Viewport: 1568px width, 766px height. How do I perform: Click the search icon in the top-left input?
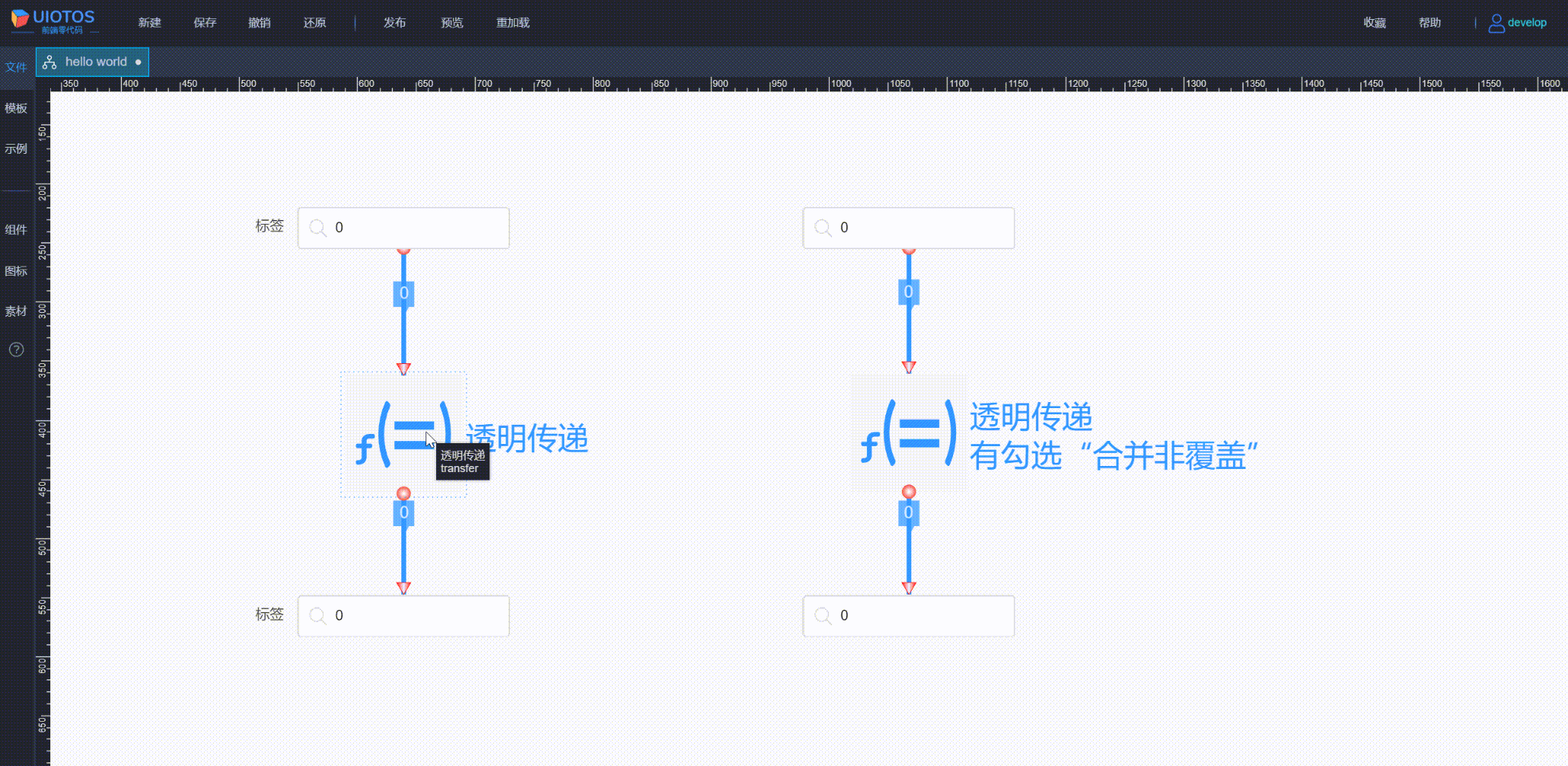pyautogui.click(x=318, y=228)
